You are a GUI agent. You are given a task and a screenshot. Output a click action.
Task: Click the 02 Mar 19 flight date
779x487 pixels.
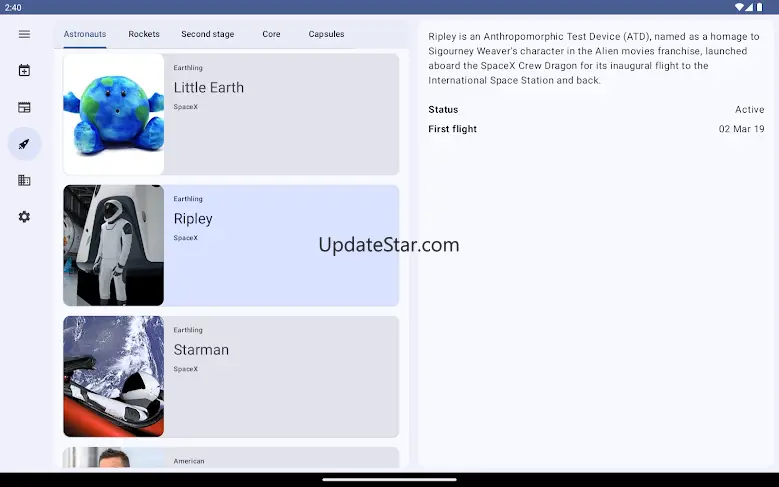coord(741,129)
